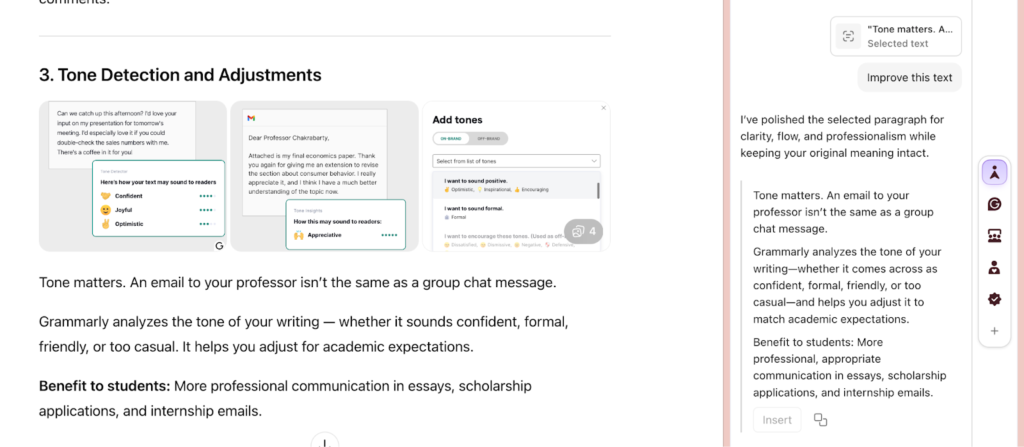Screen dimensions: 1024x447
Task: Click the line 'applications, and internship emails.' in document
Action: [x=150, y=411]
